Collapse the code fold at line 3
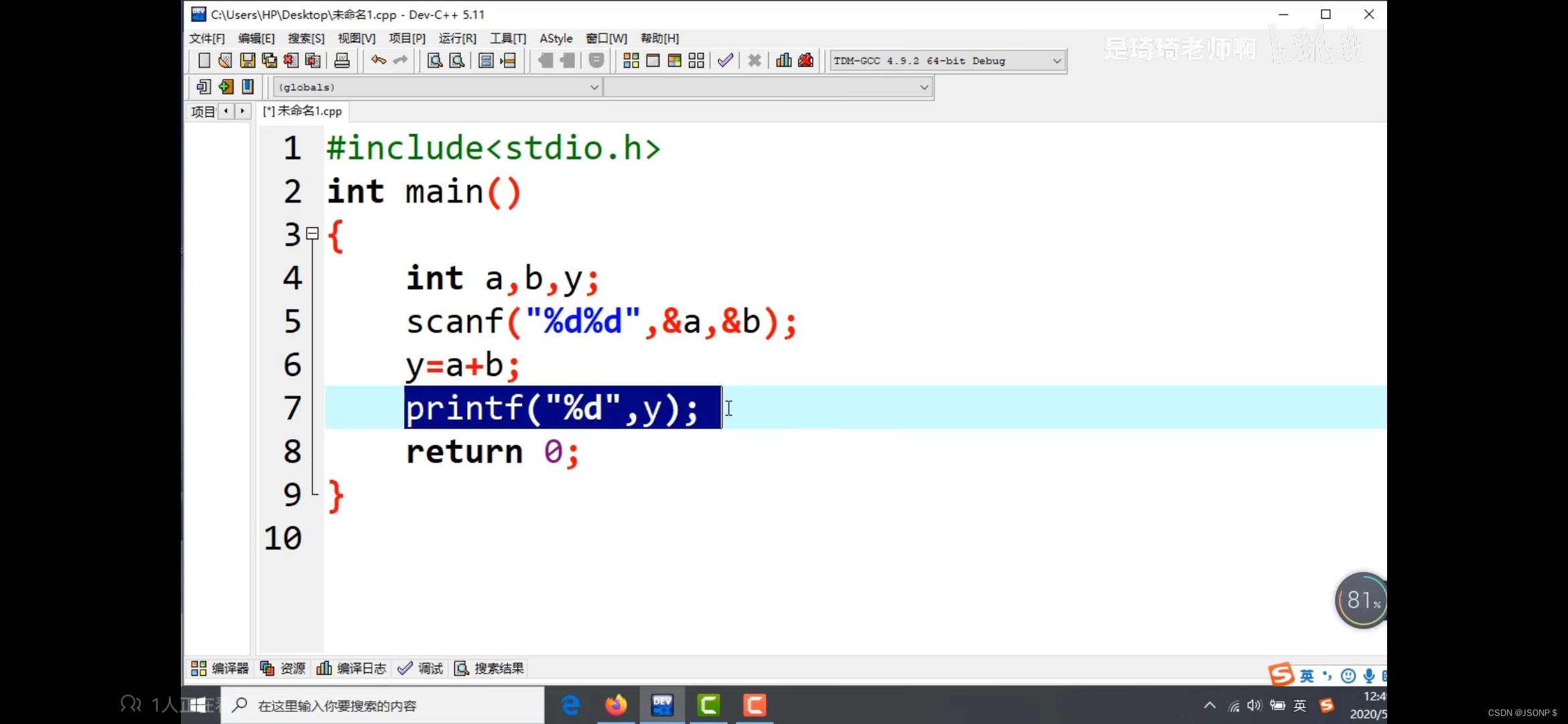1568x724 pixels. [x=312, y=234]
